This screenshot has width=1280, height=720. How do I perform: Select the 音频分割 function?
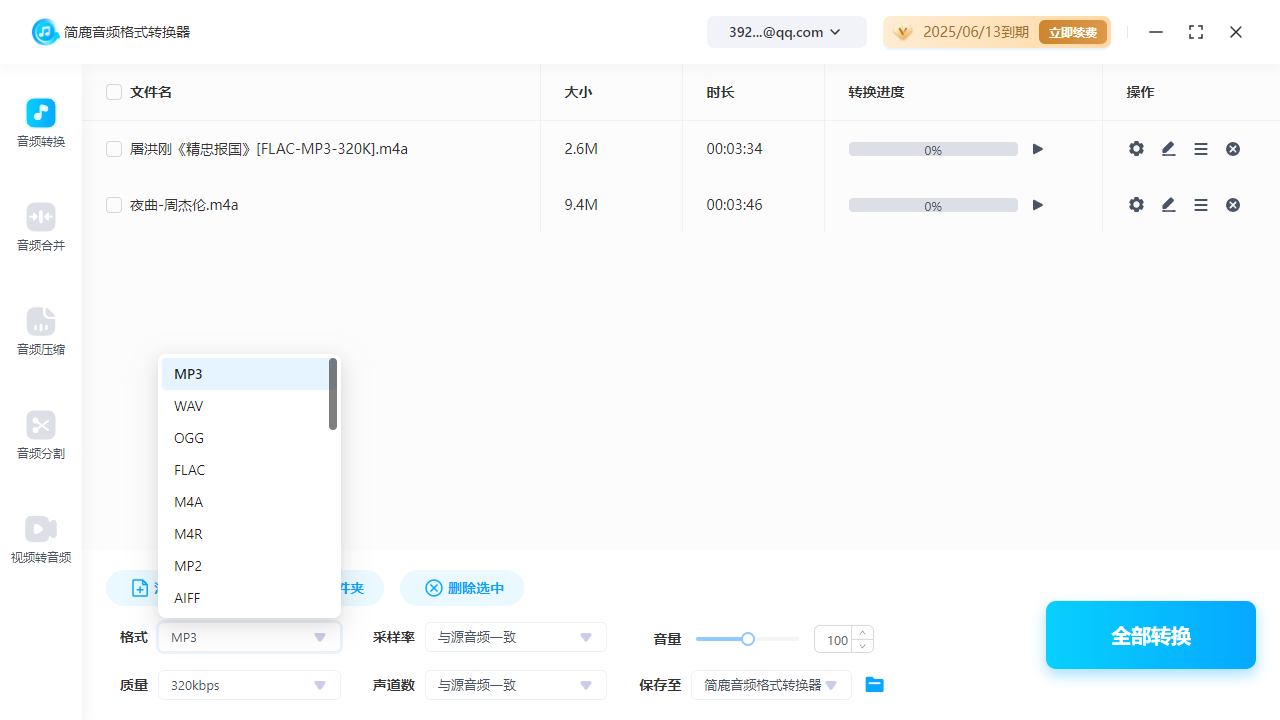[x=40, y=436]
